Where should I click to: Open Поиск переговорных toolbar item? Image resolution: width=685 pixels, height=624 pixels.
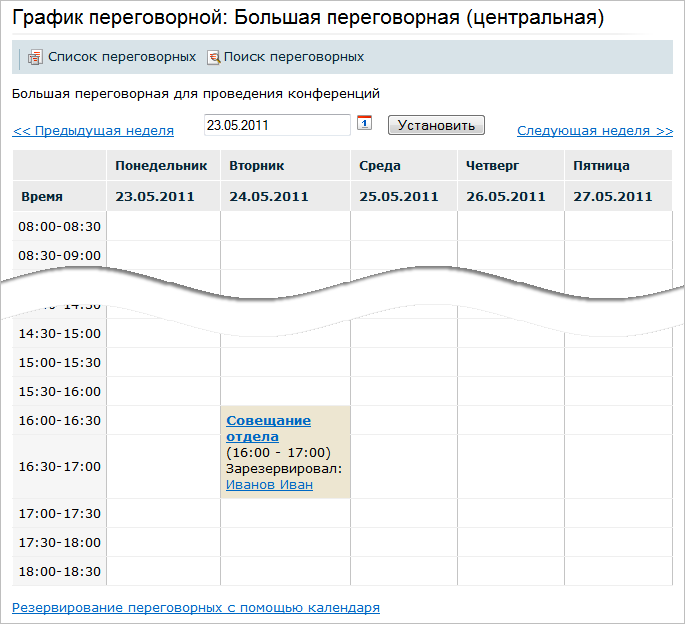[293, 57]
